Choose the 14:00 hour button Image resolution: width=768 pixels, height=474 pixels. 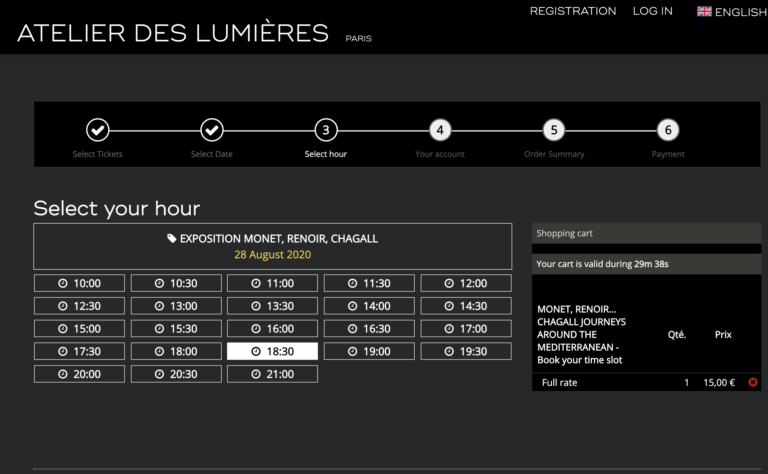pos(369,306)
